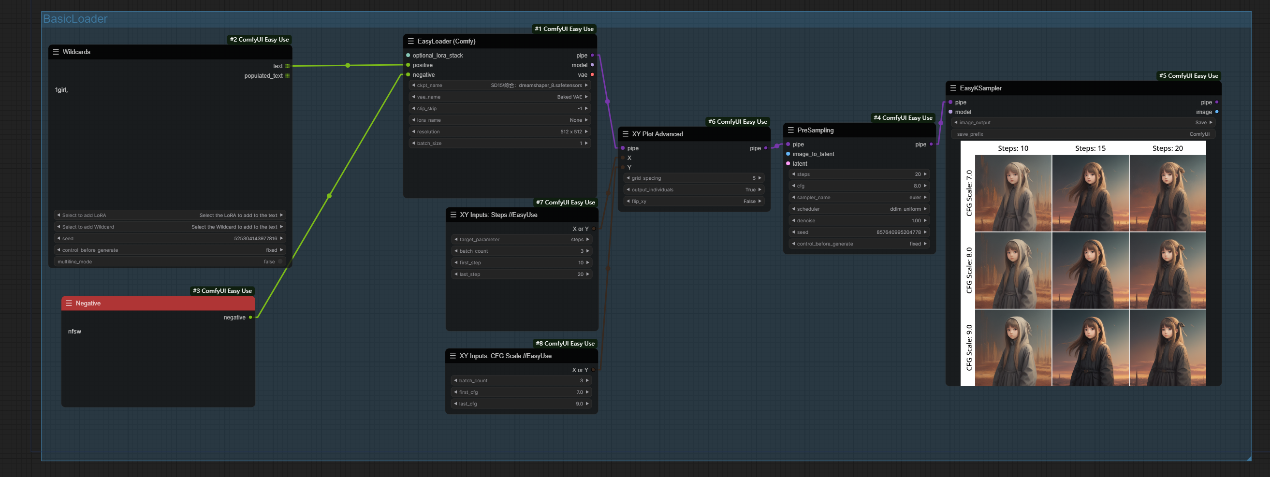The width and height of the screenshot is (1270, 477).
Task: Click the Negative prompt text field
Action: (158, 360)
